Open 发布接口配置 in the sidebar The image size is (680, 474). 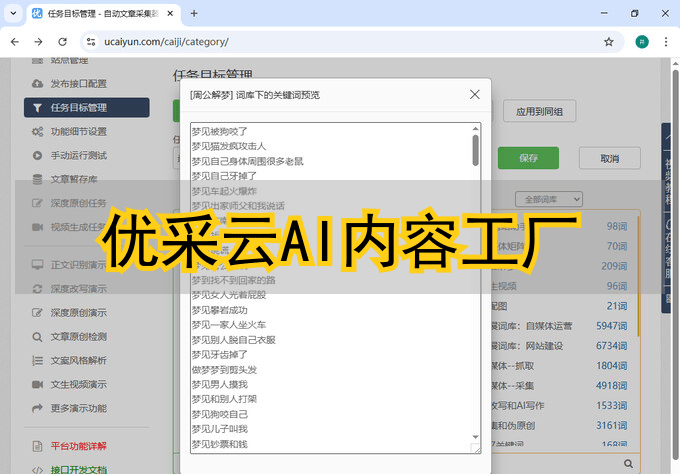click(x=78, y=83)
